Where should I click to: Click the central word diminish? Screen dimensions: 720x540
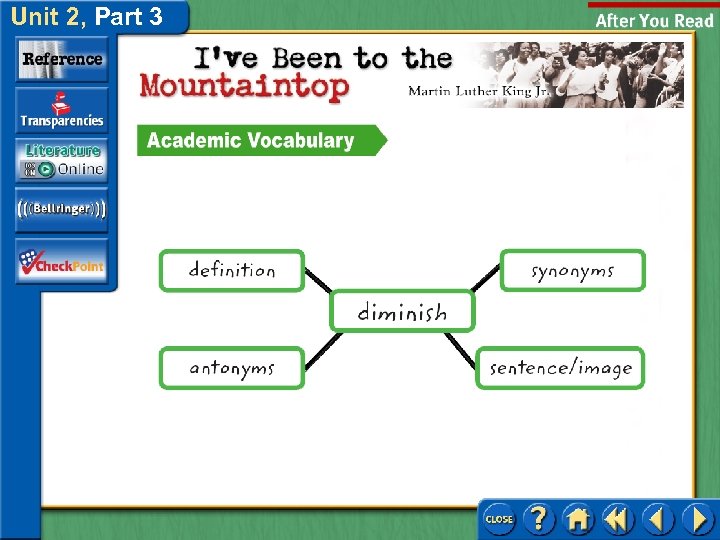[402, 311]
